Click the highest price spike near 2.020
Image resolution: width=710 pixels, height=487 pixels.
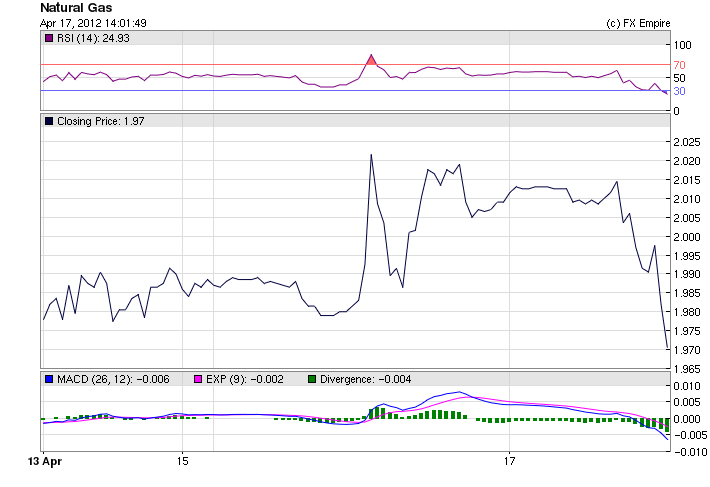coord(371,155)
